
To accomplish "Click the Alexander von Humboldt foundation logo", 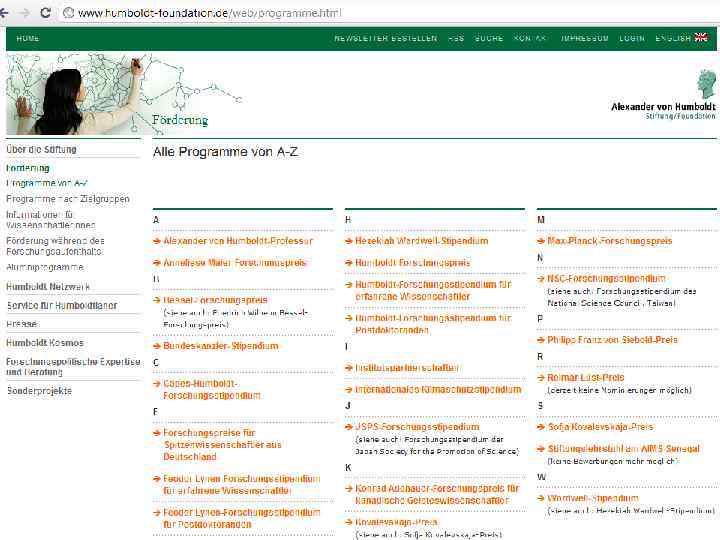I will point(664,95).
